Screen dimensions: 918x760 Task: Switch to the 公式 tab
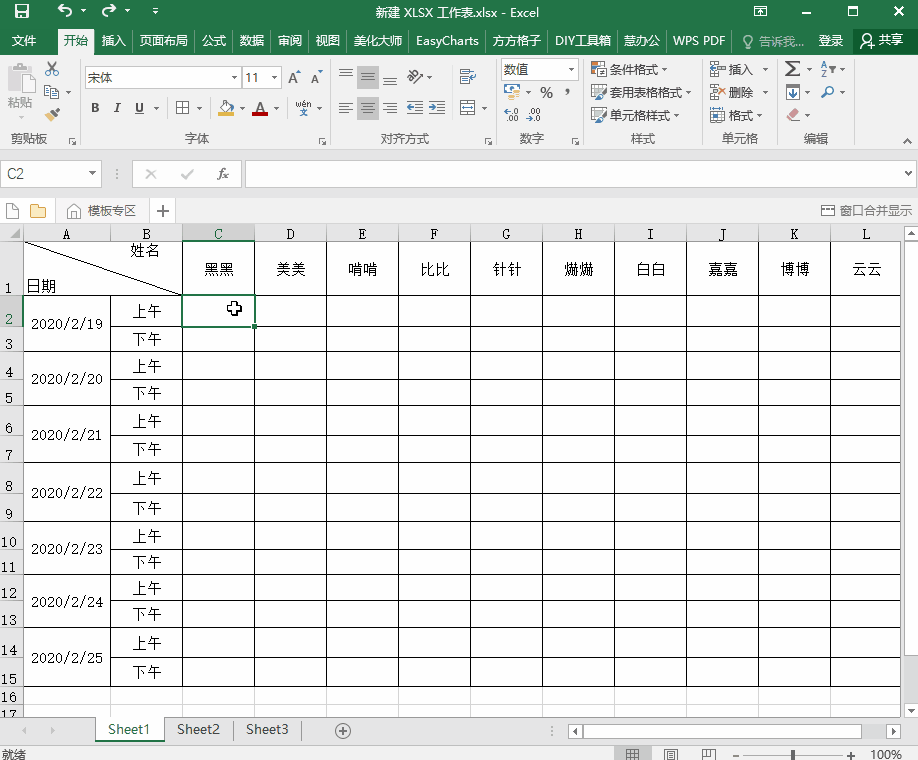(x=214, y=40)
